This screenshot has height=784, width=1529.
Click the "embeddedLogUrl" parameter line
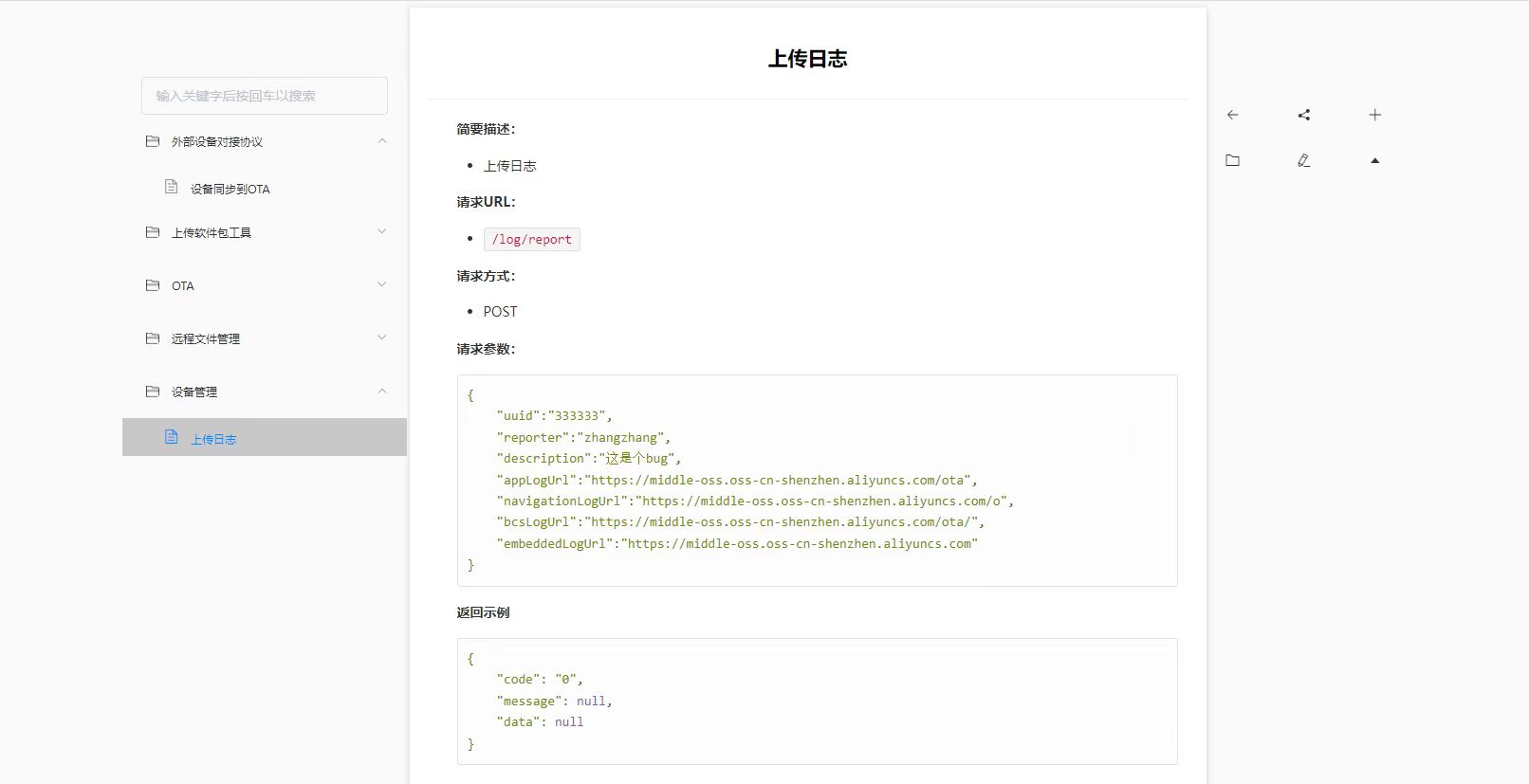click(x=737, y=544)
